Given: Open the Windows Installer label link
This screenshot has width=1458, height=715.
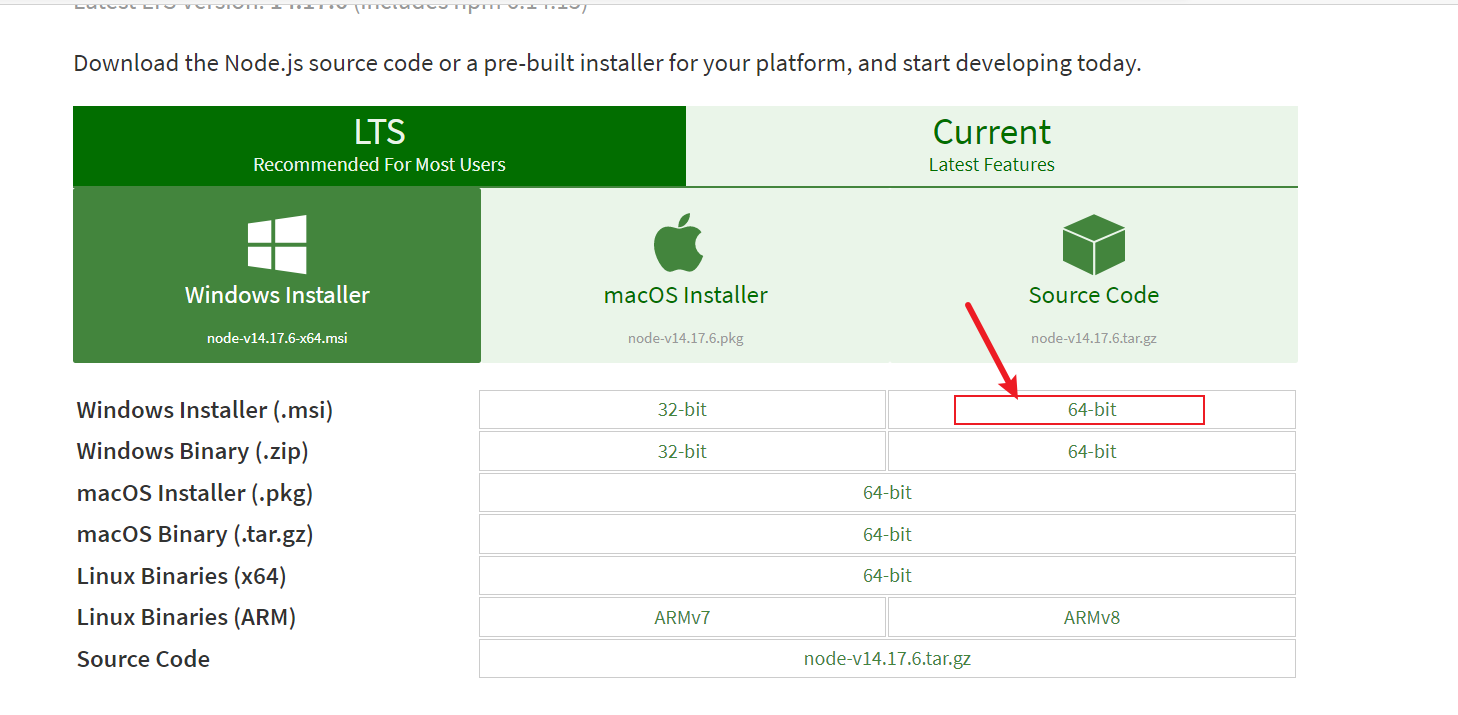Looking at the screenshot, I should (277, 295).
